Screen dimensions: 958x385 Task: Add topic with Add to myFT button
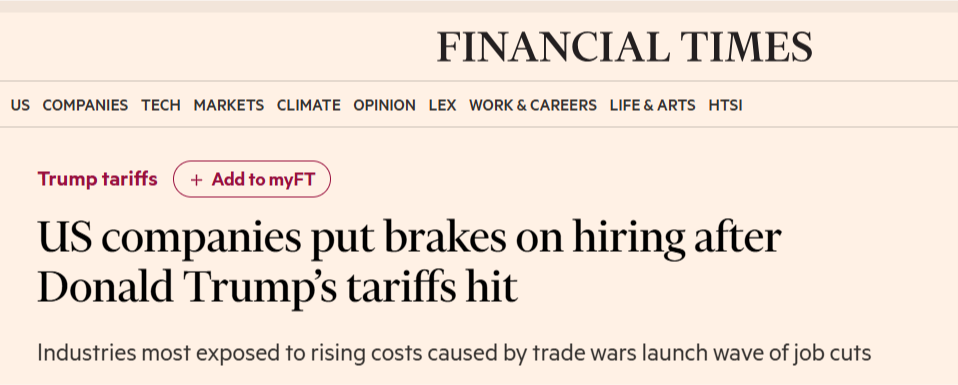(x=252, y=179)
